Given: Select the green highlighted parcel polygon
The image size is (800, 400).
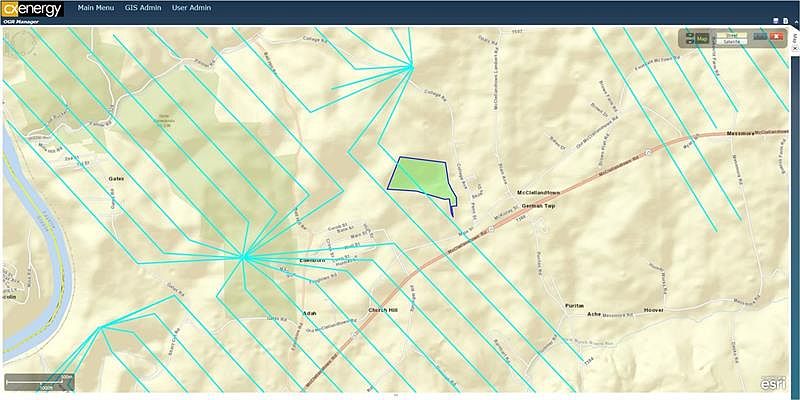Looking at the screenshot, I should coord(421,177).
